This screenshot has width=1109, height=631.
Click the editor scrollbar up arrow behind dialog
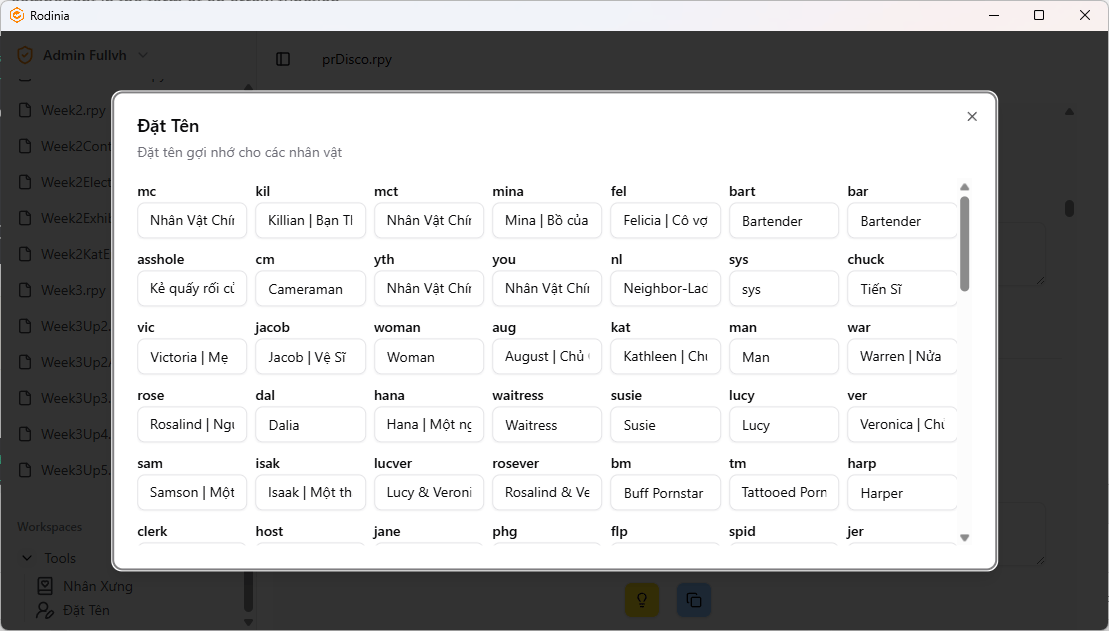pos(1069,111)
